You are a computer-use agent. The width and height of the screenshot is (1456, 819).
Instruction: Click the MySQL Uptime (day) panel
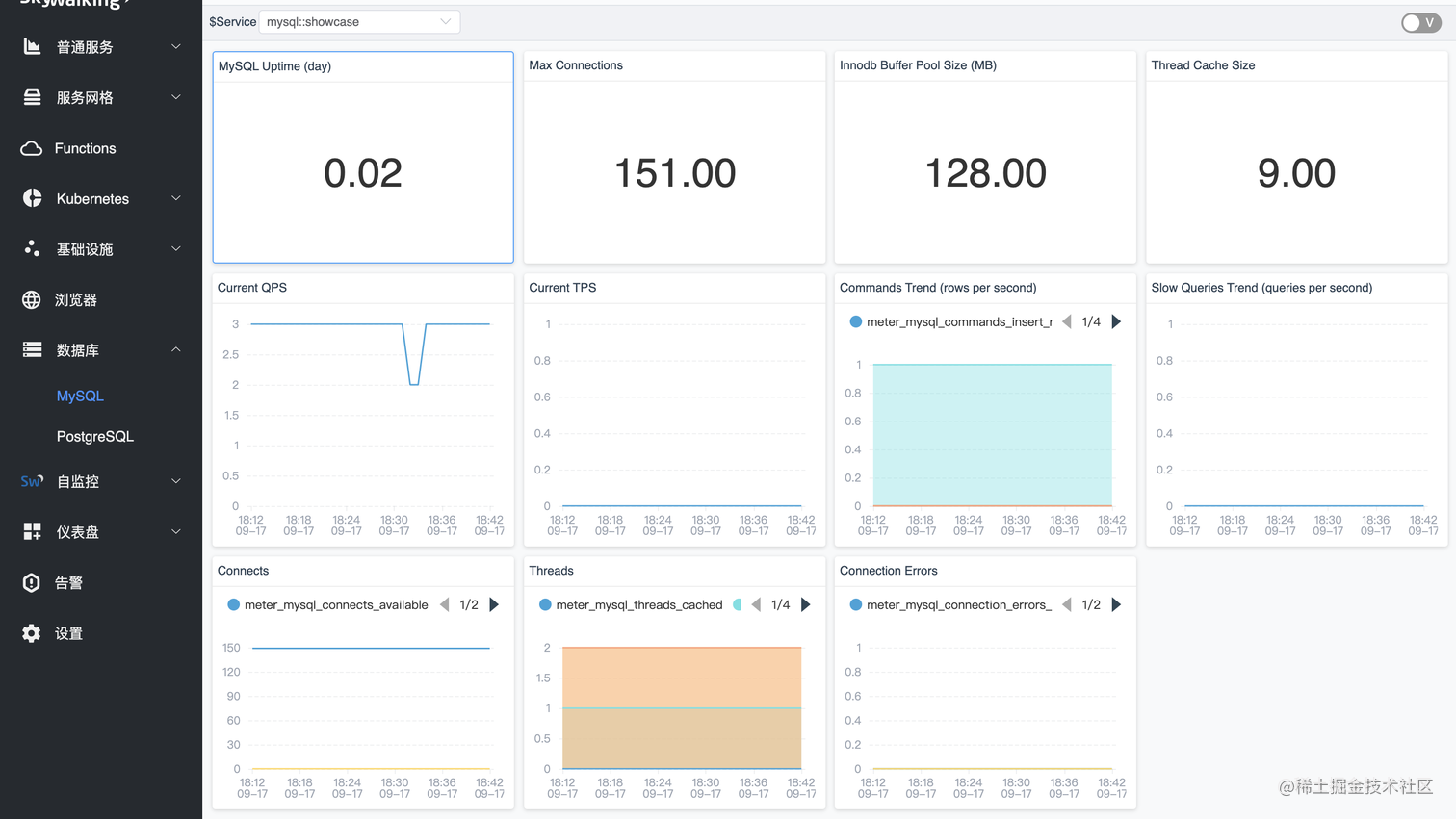(363, 157)
